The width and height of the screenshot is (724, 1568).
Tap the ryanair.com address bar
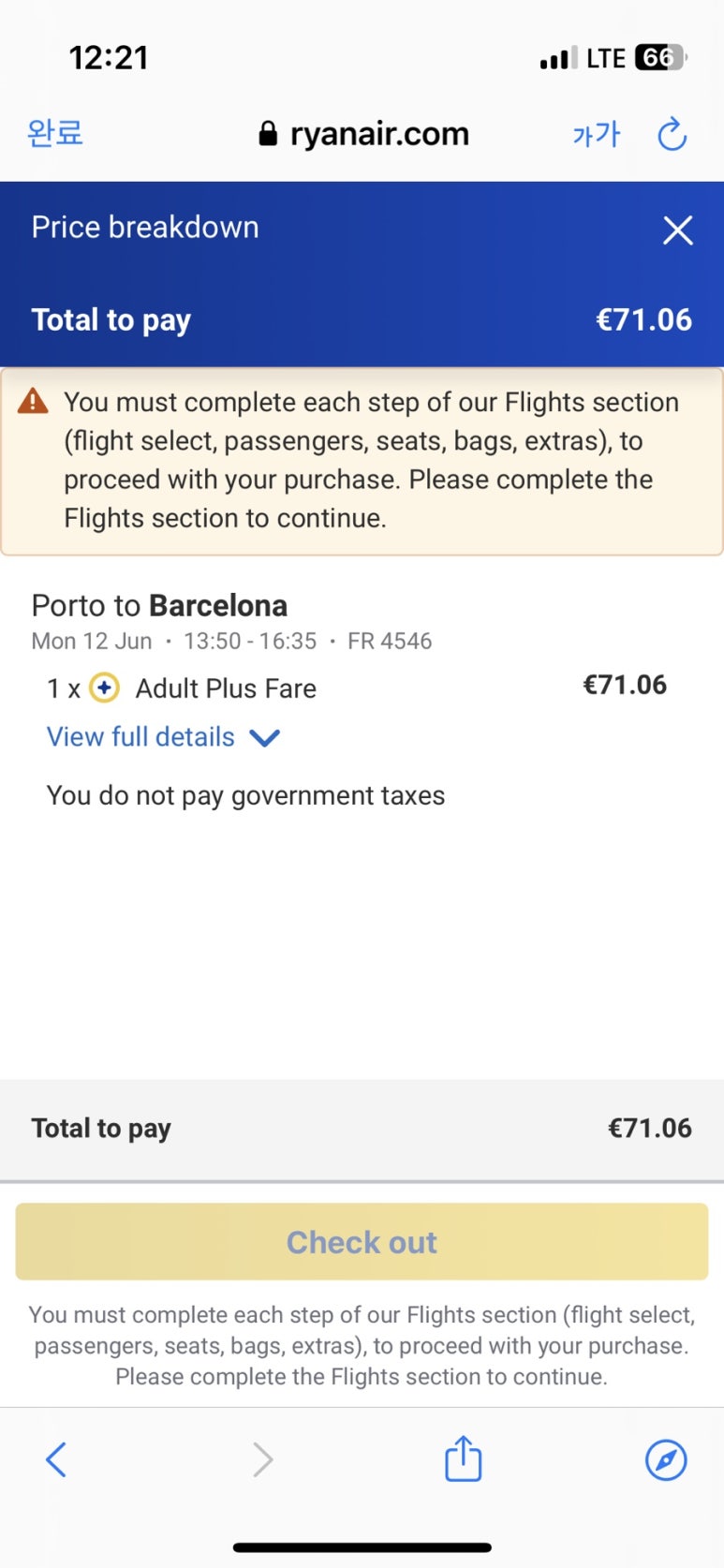[x=363, y=134]
